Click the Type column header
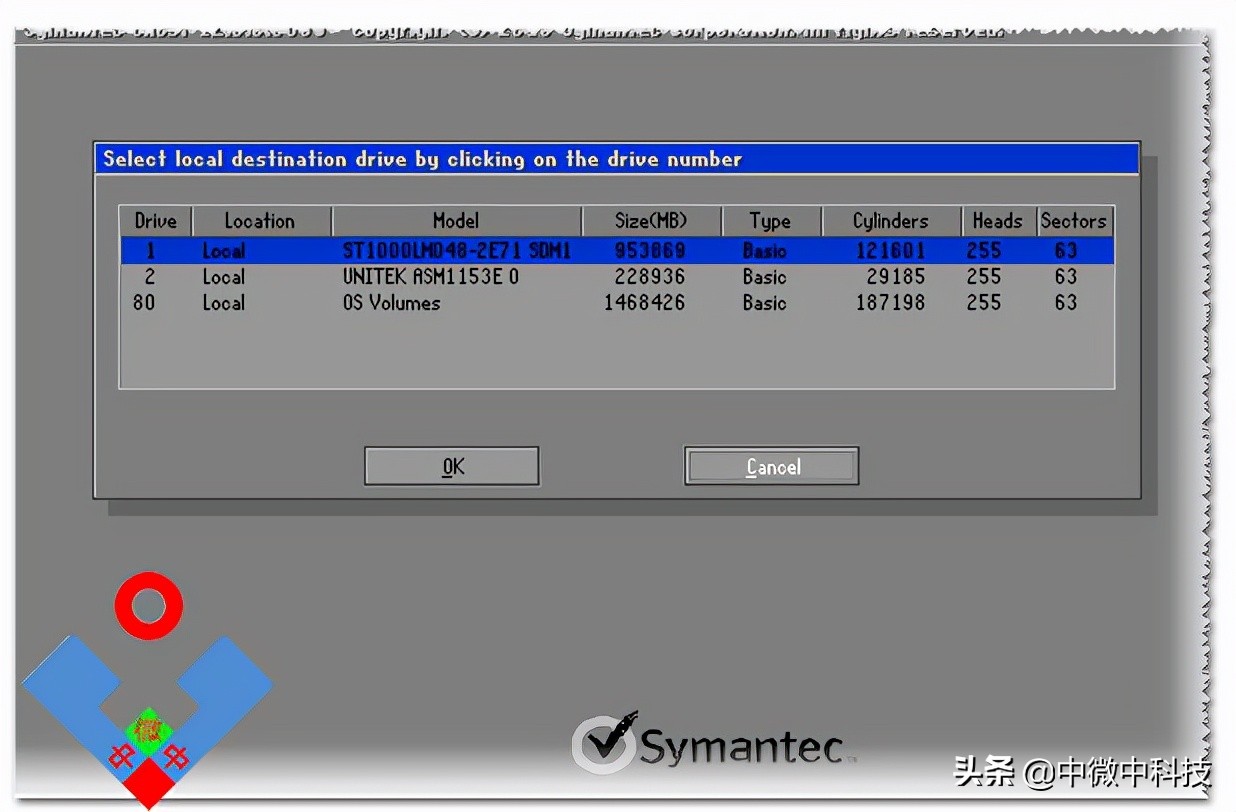Viewport: 1236px width, 812px height. click(x=770, y=221)
